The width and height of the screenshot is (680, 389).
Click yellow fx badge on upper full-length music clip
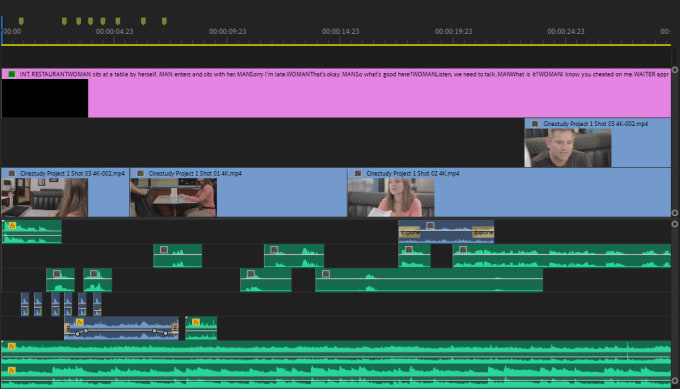pos(12,346)
